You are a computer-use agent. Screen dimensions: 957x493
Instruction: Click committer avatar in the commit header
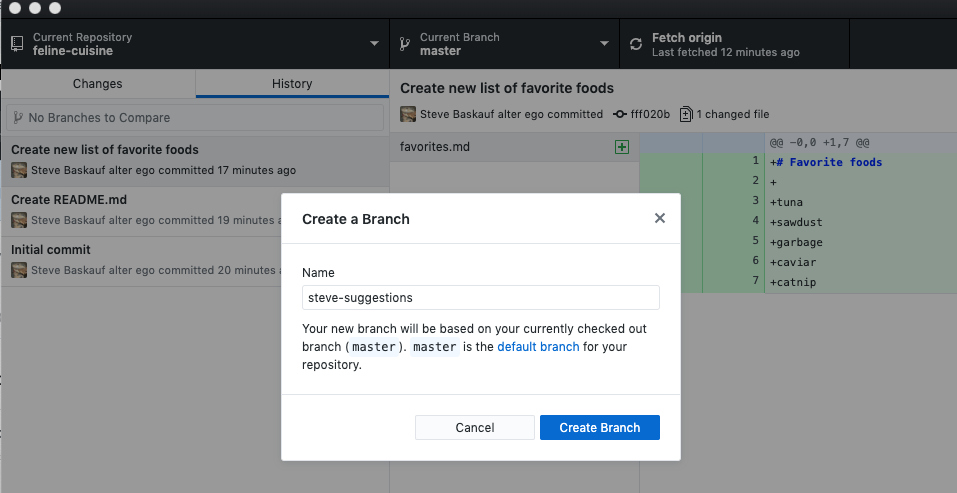(x=408, y=114)
